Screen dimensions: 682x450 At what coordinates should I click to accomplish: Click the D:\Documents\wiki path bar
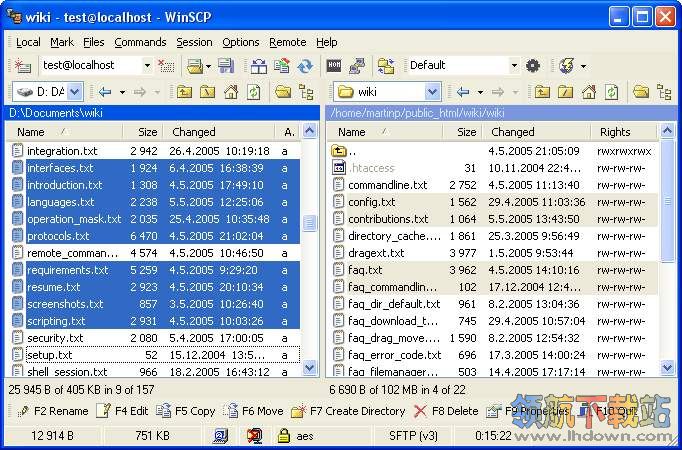(x=163, y=113)
